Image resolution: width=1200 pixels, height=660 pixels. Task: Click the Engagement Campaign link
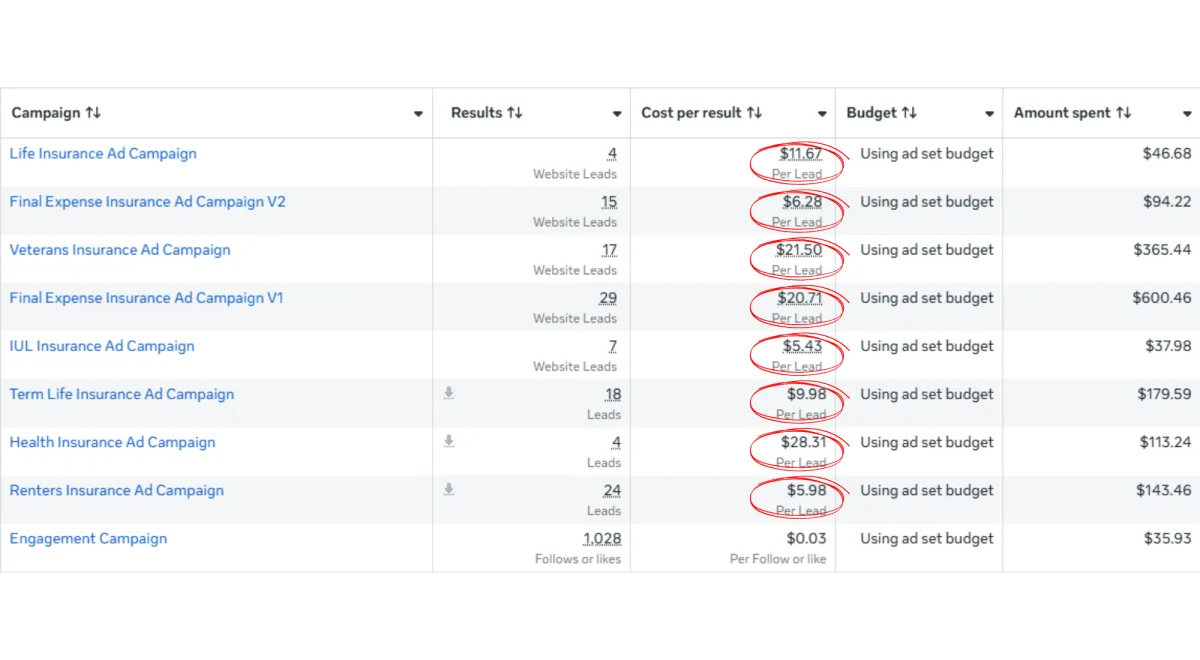coord(88,539)
